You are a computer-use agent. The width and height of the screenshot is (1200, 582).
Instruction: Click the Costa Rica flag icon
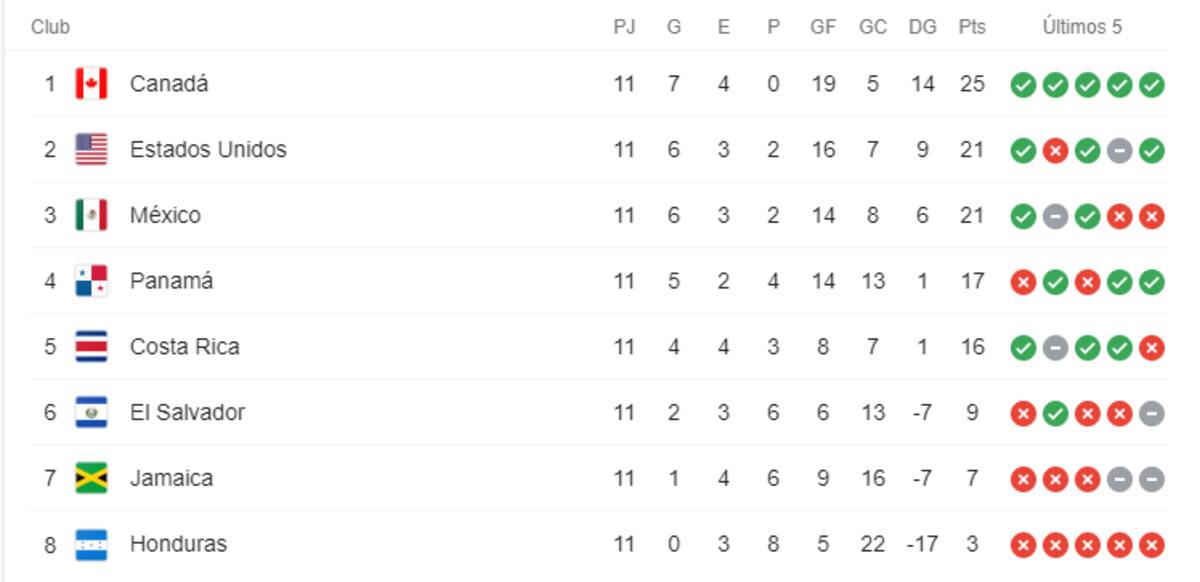click(91, 347)
